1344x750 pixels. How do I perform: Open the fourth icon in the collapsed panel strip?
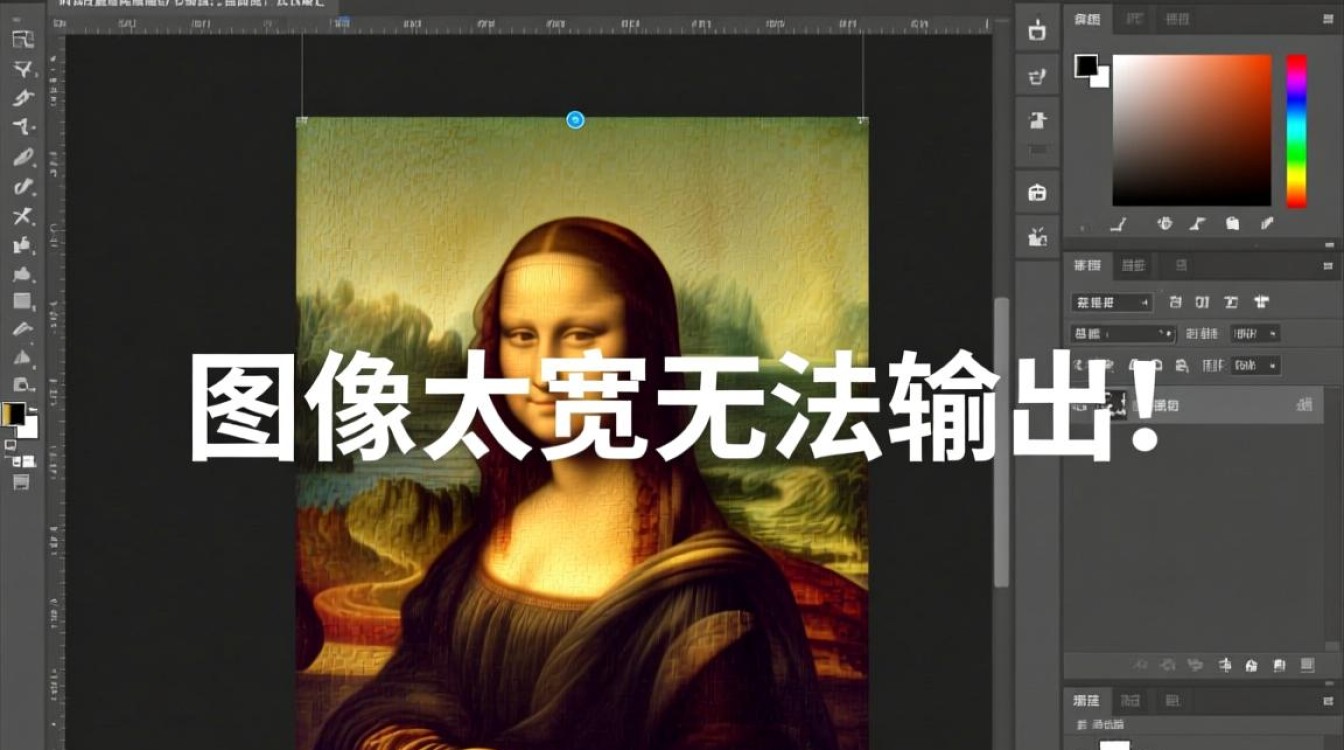point(1038,192)
